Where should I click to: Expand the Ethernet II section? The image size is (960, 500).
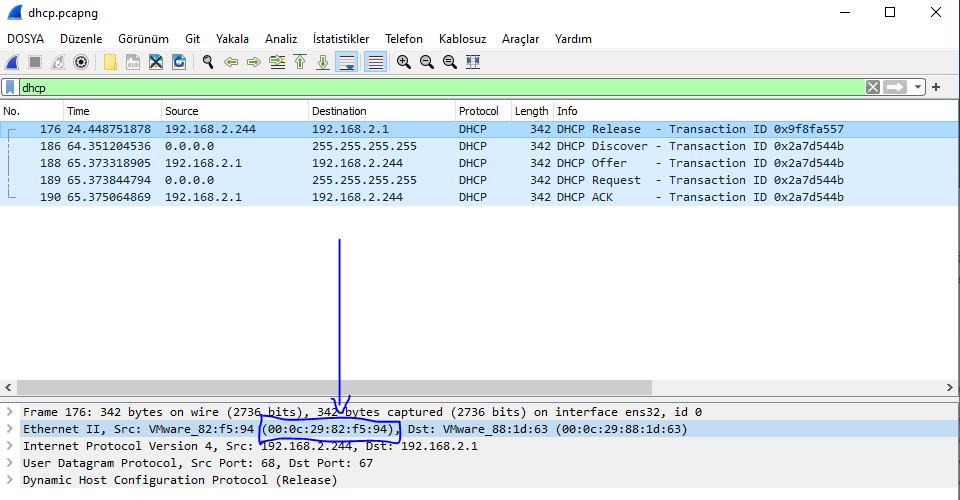9,429
